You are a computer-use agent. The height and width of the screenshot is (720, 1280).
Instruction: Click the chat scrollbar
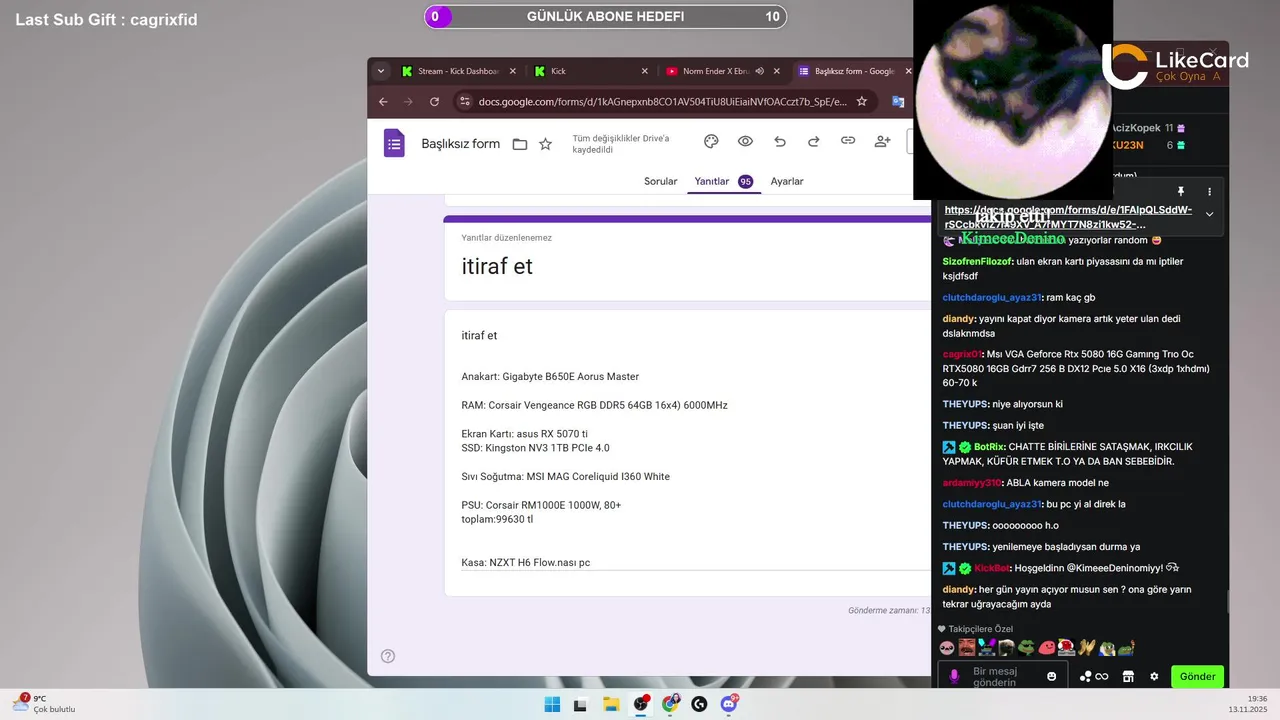click(x=1230, y=603)
